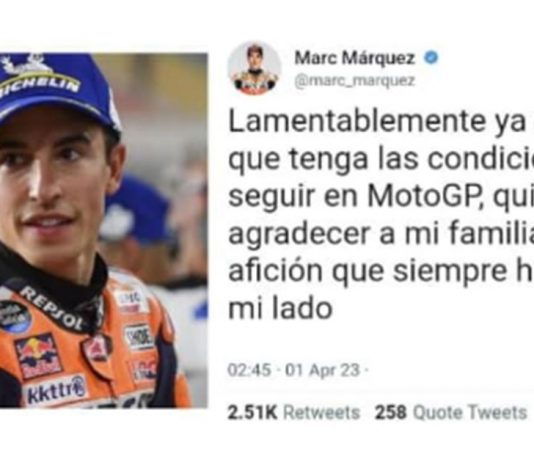This screenshot has width=534, height=462.
Task: Click the blue verified badge
Action: click(431, 58)
